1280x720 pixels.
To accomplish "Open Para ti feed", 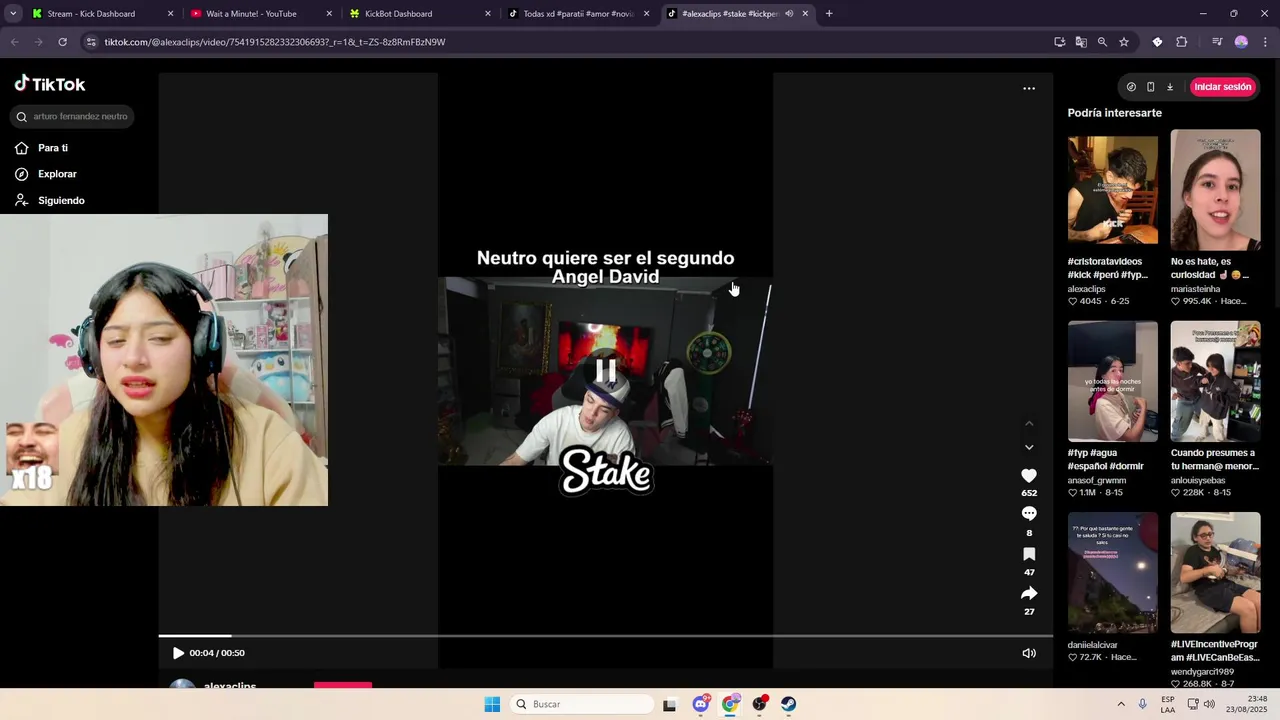I will coord(42,148).
